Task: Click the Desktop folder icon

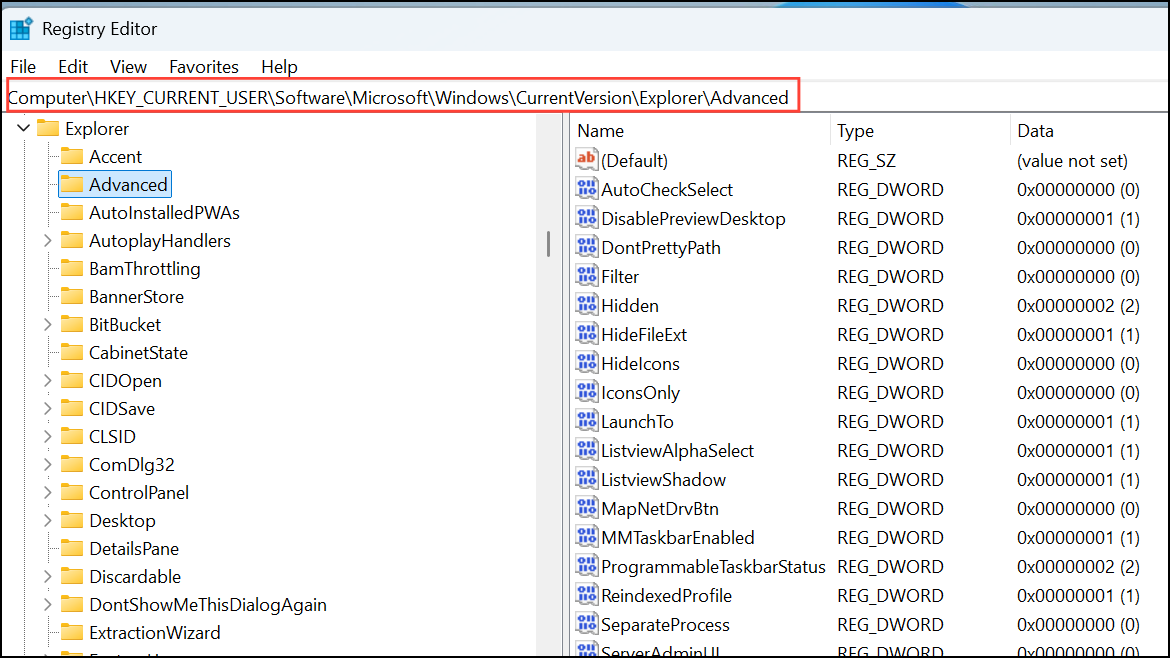Action: (x=72, y=521)
